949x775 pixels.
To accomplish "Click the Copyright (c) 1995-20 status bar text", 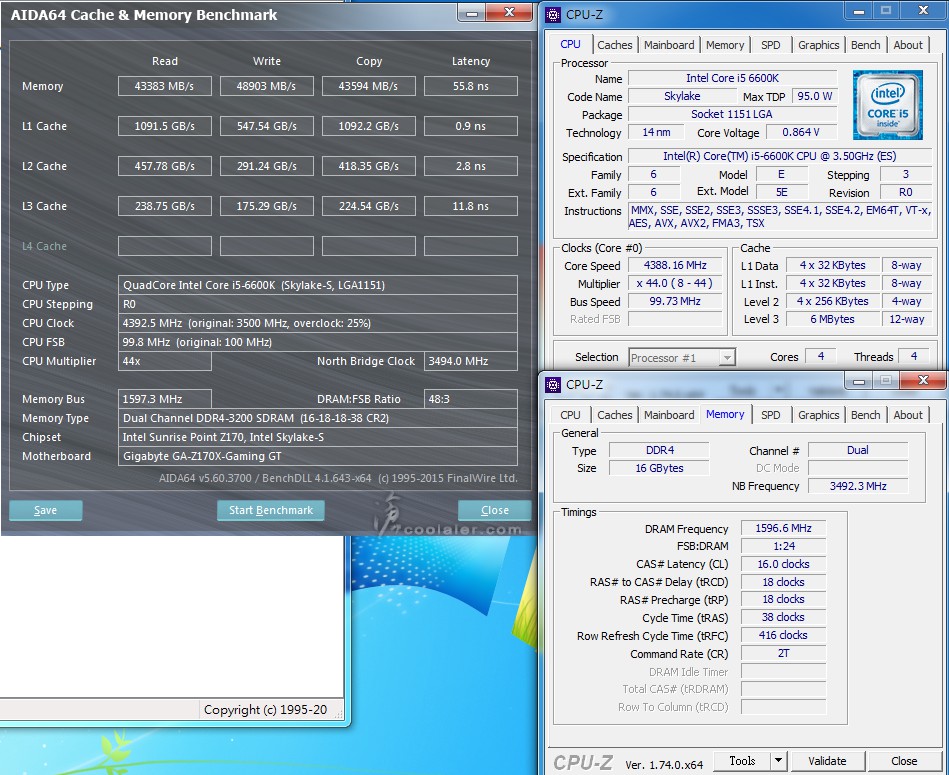I will (265, 710).
